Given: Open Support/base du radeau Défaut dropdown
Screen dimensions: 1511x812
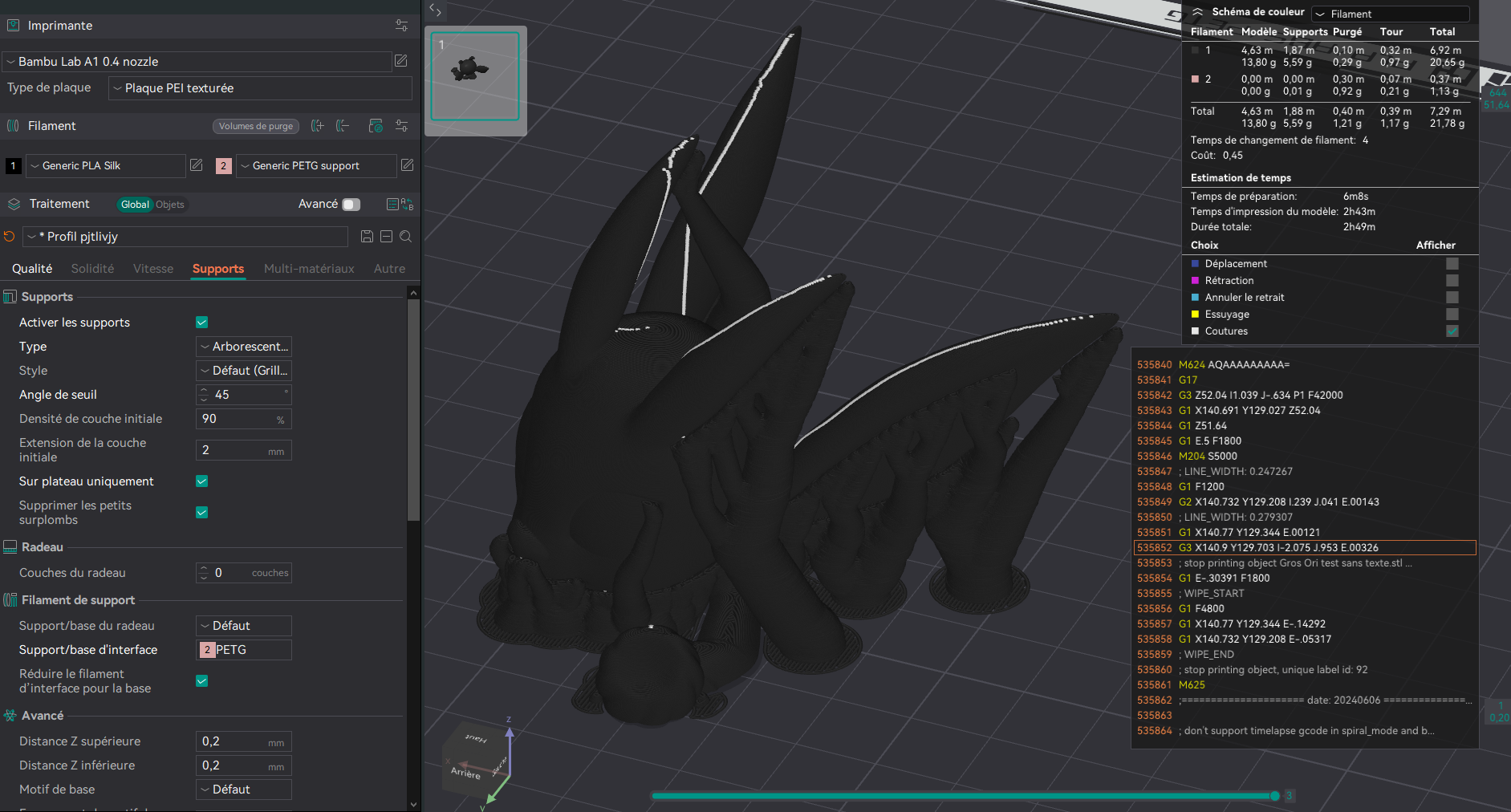Looking at the screenshot, I should pyautogui.click(x=244, y=626).
